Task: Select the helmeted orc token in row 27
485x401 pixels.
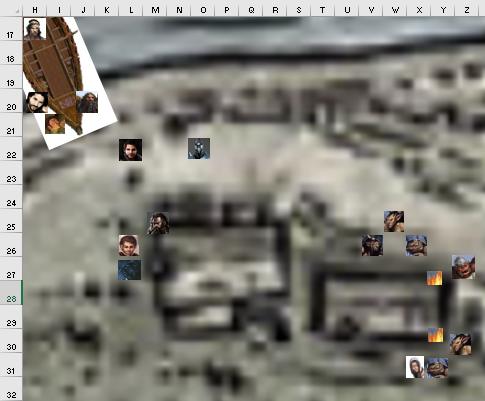Action: [x=464, y=267]
